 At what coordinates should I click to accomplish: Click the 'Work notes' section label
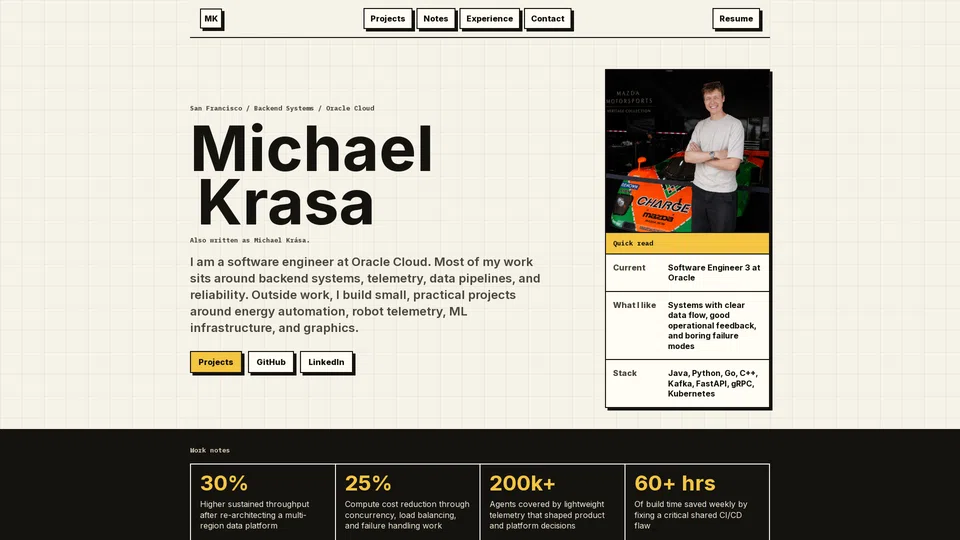pos(210,450)
